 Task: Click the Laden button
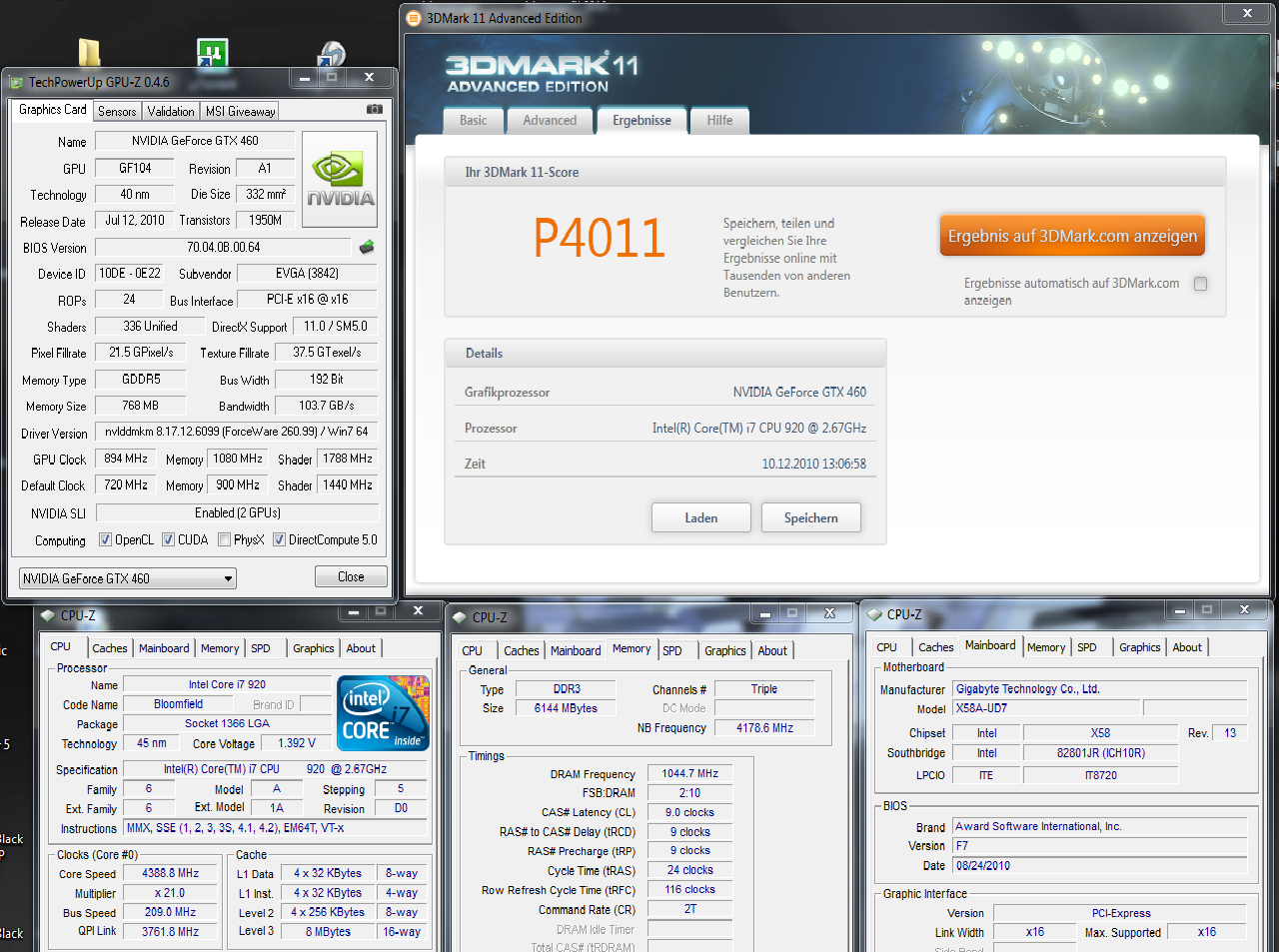pos(700,517)
